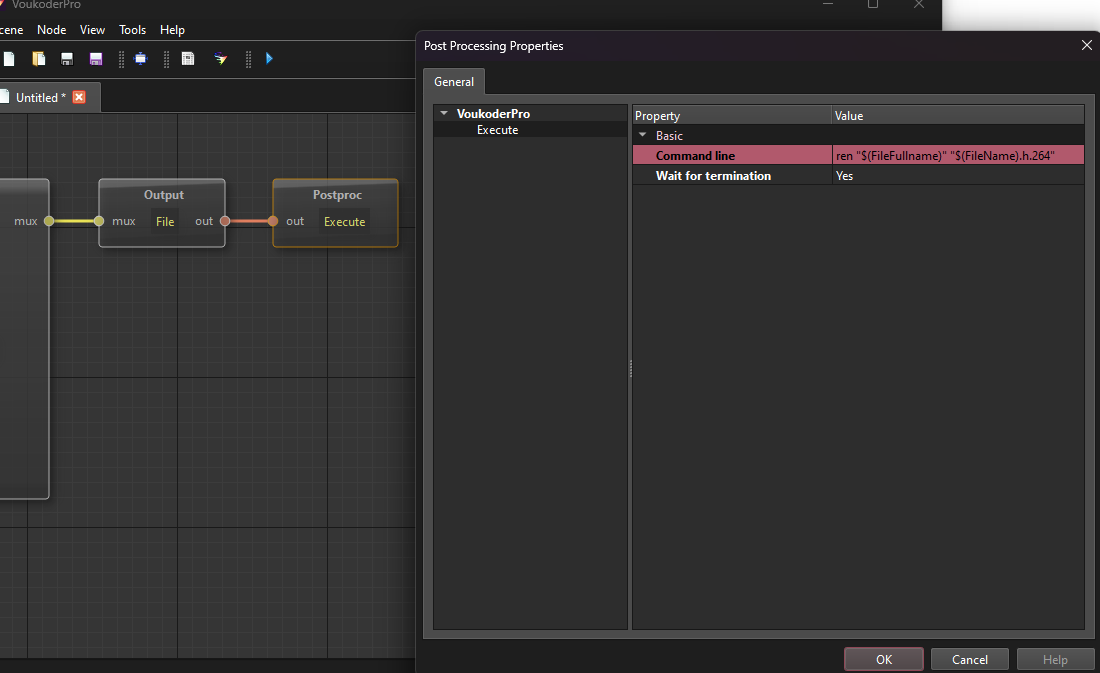The height and width of the screenshot is (673, 1100).
Task: Switch to the General tab
Action: pyautogui.click(x=454, y=82)
